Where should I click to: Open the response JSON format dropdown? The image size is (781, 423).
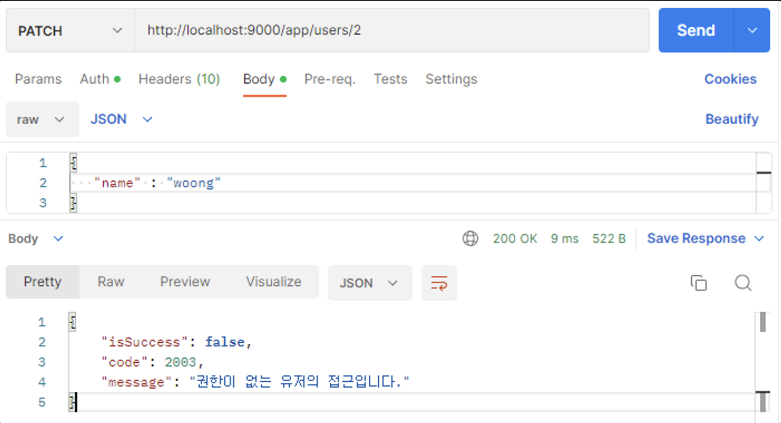pos(370,283)
